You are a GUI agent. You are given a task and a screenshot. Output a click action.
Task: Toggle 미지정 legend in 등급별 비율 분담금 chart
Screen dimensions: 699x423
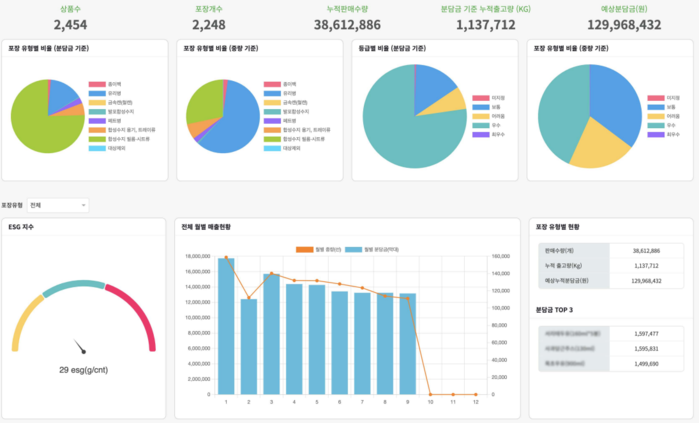point(486,97)
